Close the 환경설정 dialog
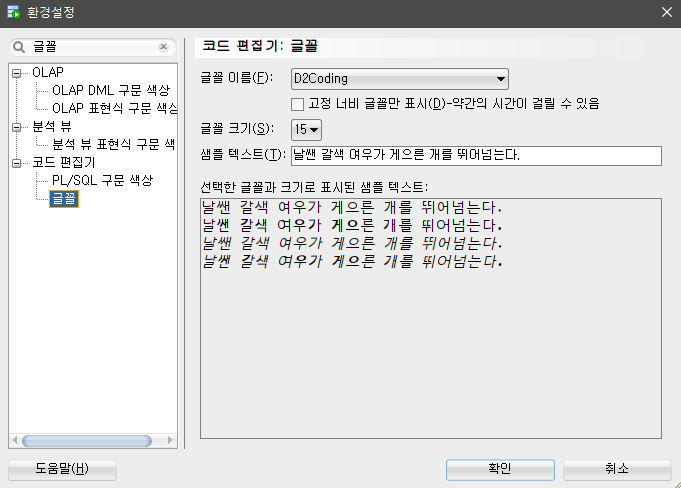This screenshot has height=488, width=681. 667,12
